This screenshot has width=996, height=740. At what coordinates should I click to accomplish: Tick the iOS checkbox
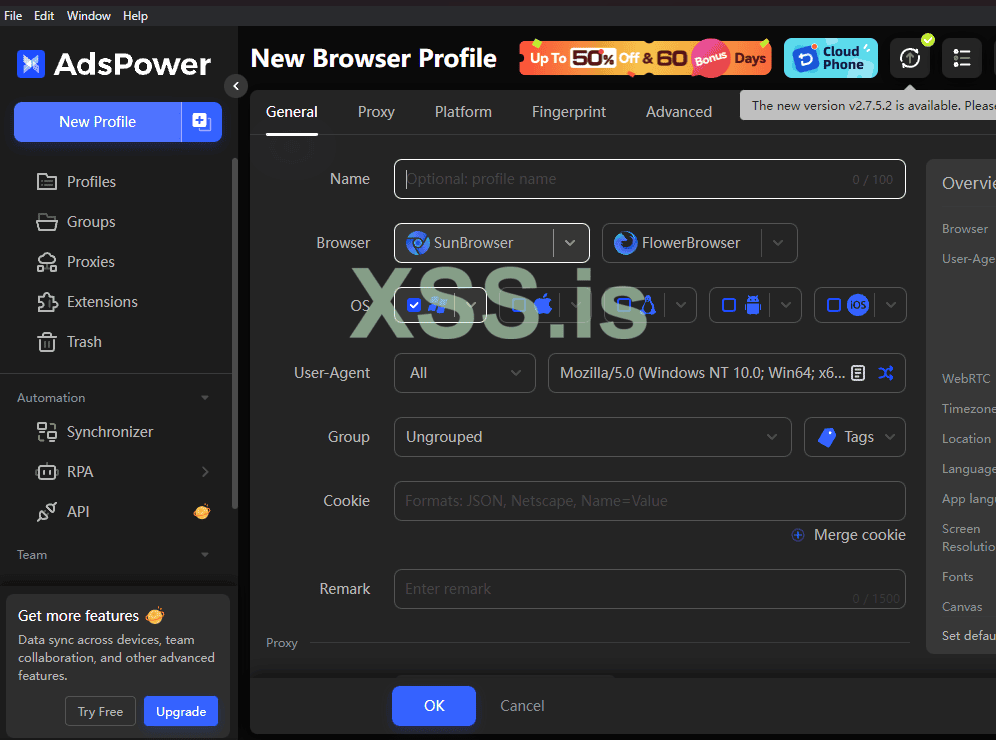coord(834,306)
